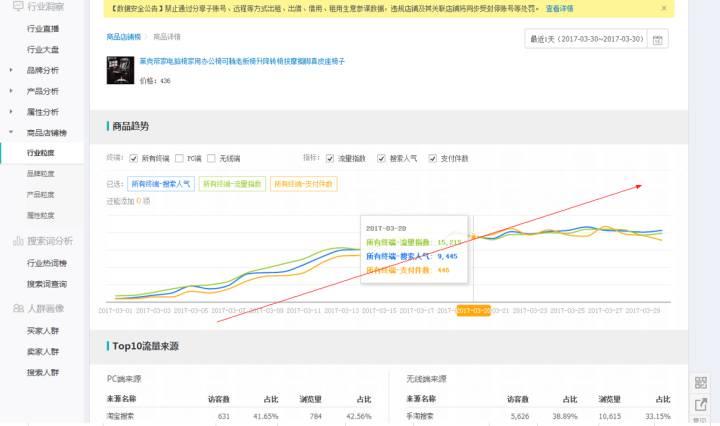Click the product thumbnail image
720x426 pixels.
120,70
